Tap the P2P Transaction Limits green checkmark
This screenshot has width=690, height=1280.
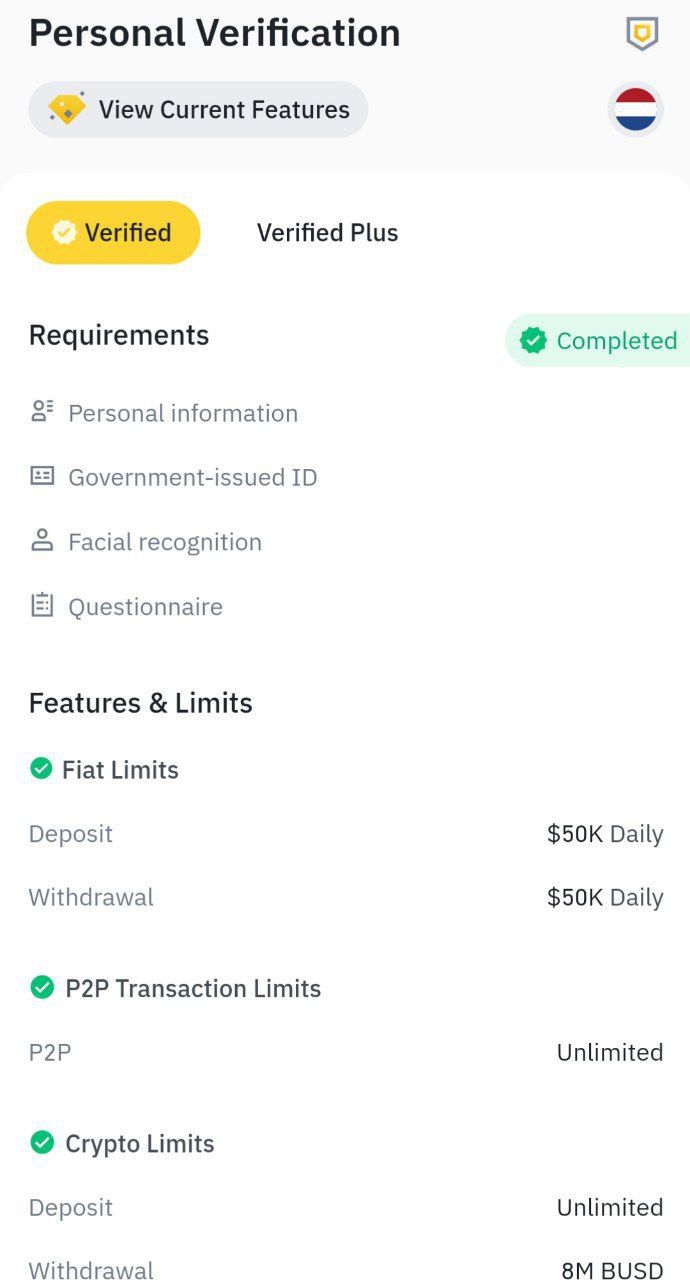pyautogui.click(x=42, y=988)
